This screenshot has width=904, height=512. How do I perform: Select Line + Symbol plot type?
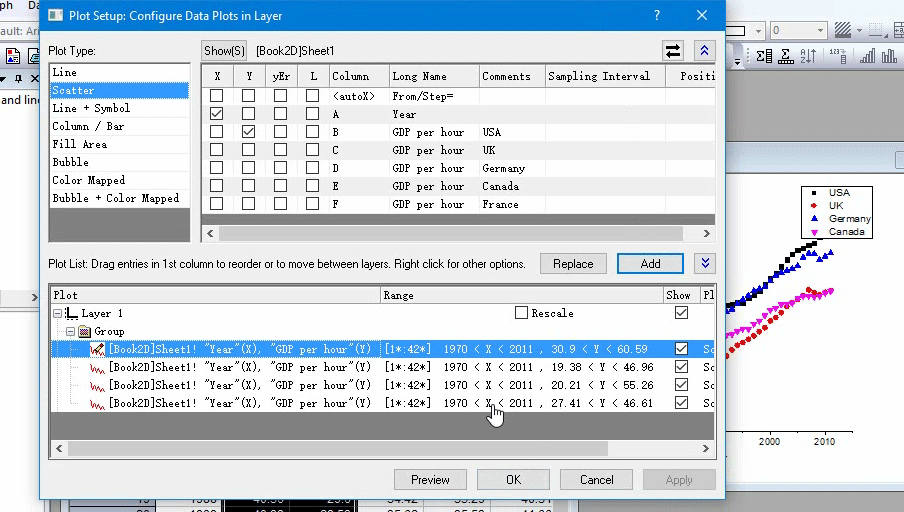[x=91, y=108]
